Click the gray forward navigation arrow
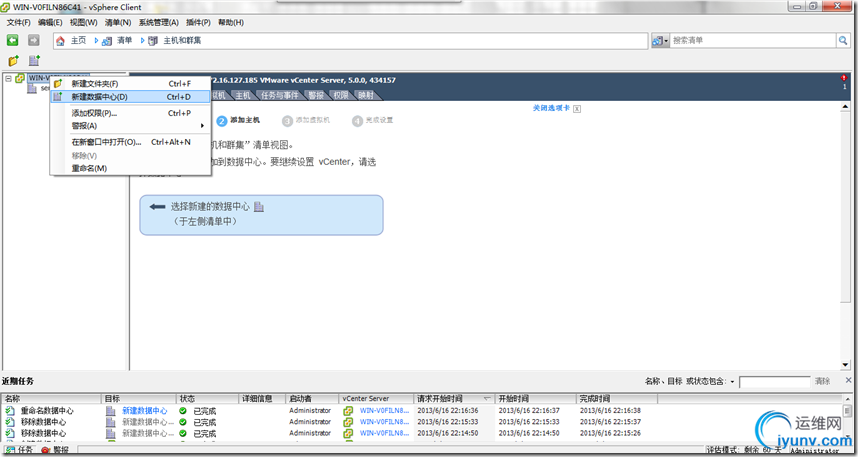858x457 pixels. 34,41
